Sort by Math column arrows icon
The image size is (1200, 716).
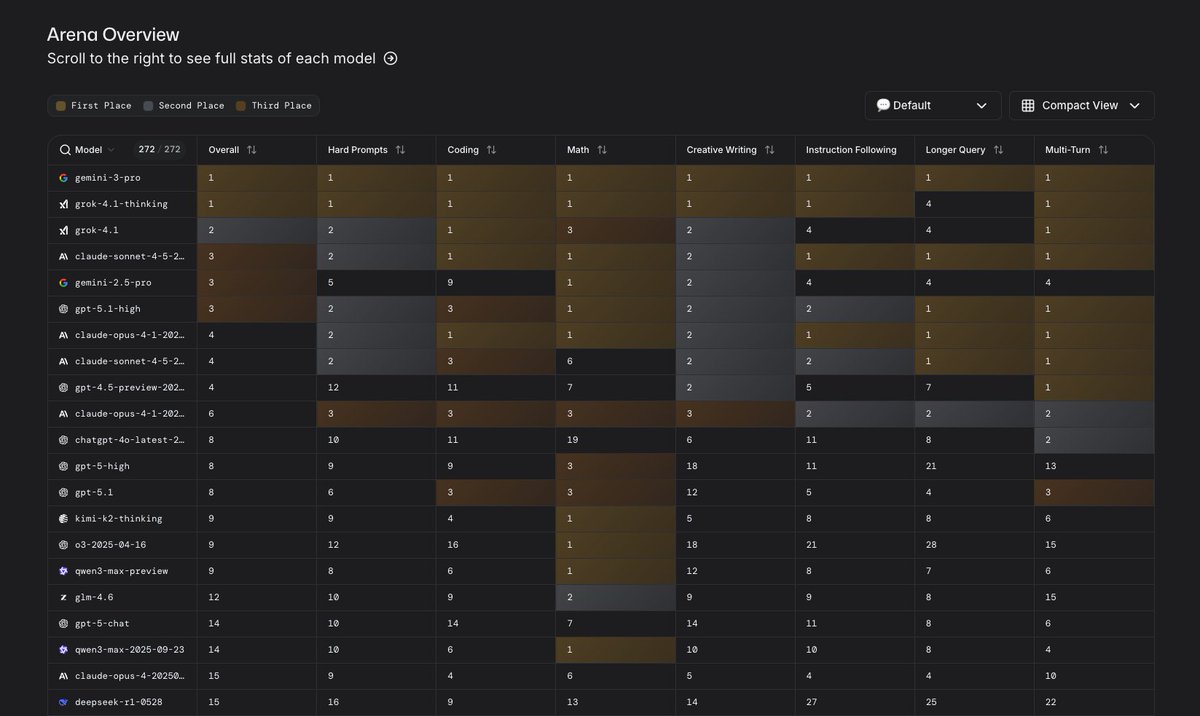point(602,150)
